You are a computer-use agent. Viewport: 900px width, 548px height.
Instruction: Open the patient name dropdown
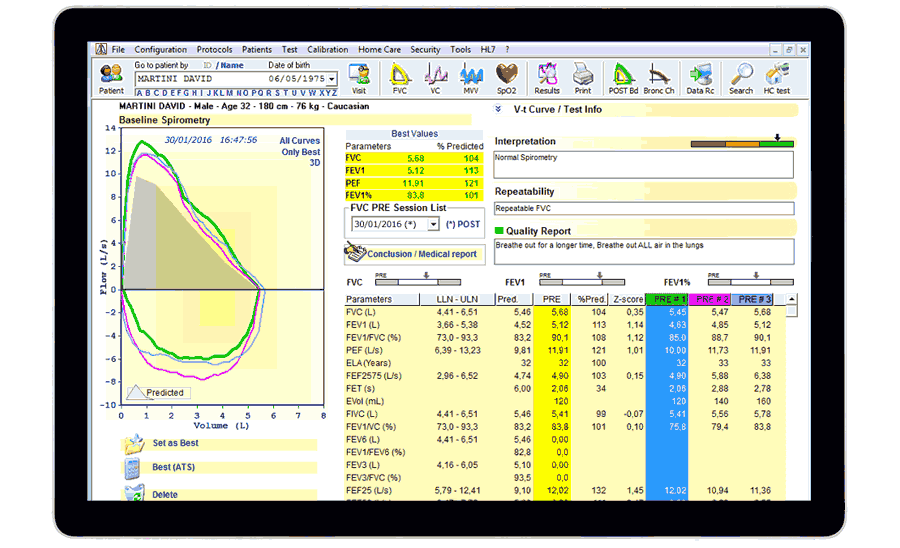[331, 78]
